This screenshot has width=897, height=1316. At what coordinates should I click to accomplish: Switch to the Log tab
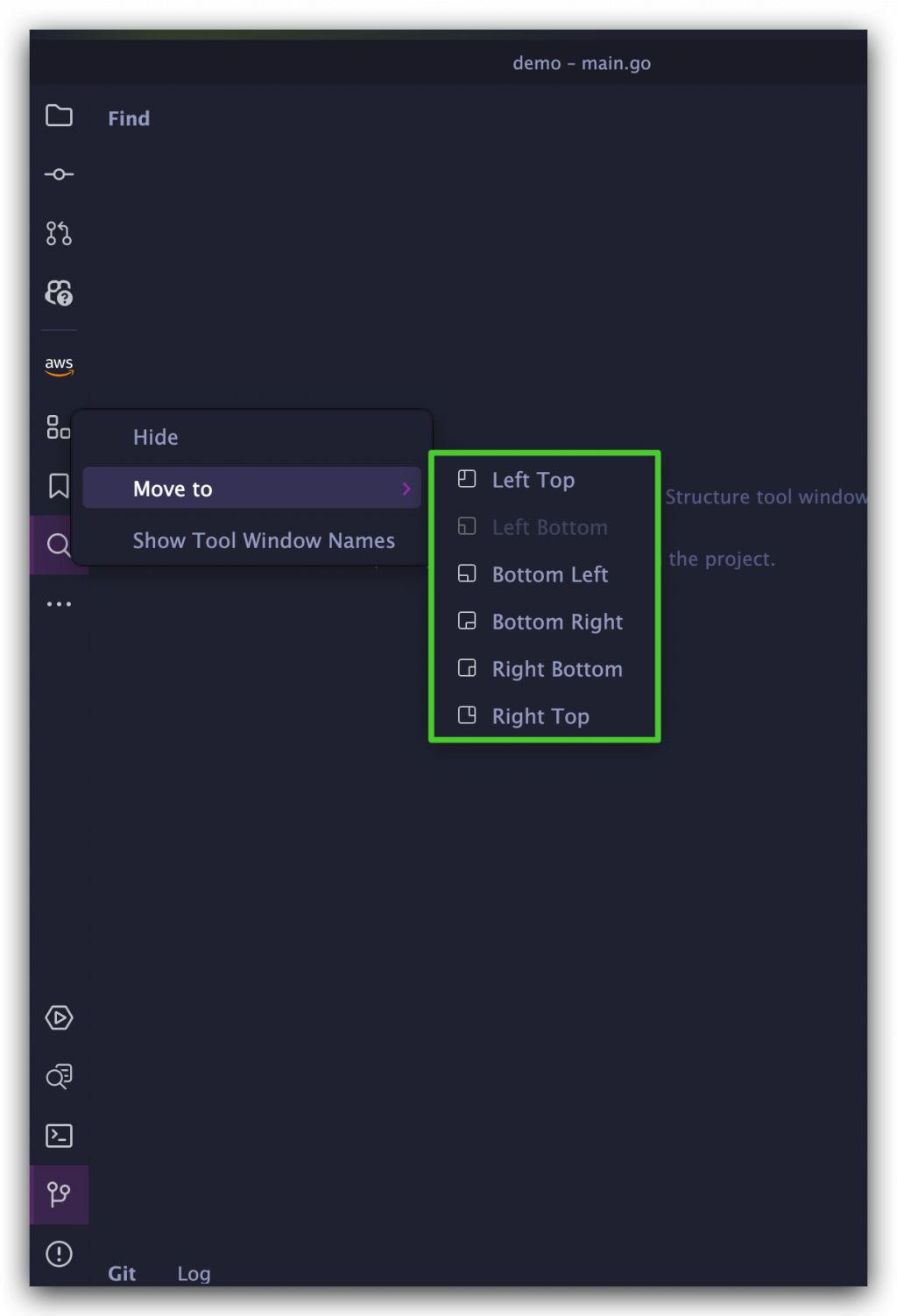tap(194, 1273)
